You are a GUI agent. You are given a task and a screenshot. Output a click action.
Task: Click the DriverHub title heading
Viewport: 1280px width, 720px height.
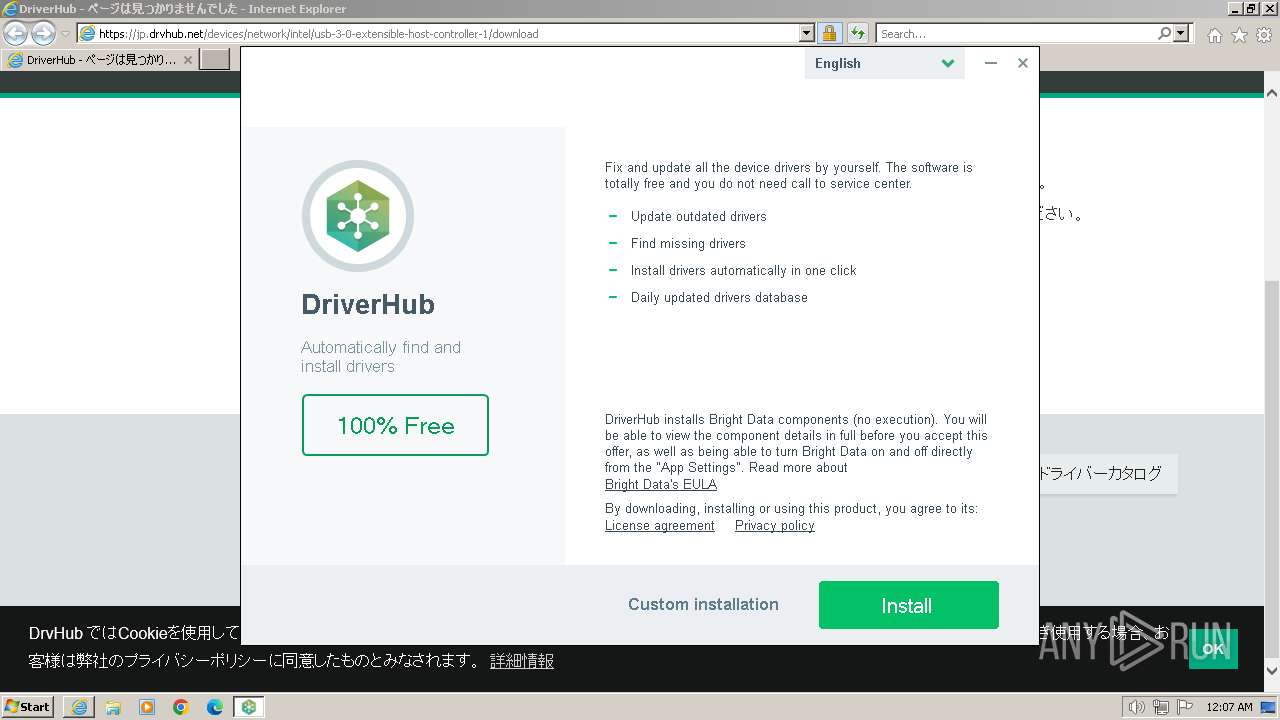tap(368, 304)
